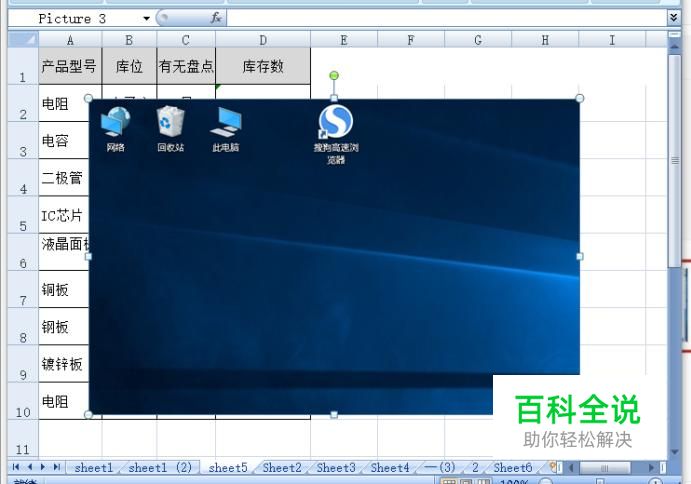Screen dimensions: 691x484
Task: Click the left-middle sizing handle of the picture
Action: 89,256
